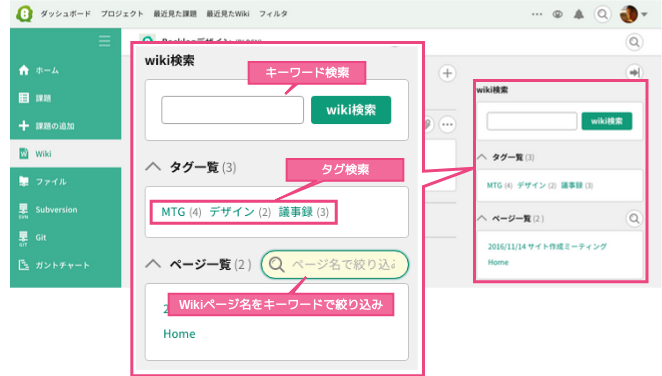
Task: Select 課題の追加 in sidebar
Action: tap(46, 126)
